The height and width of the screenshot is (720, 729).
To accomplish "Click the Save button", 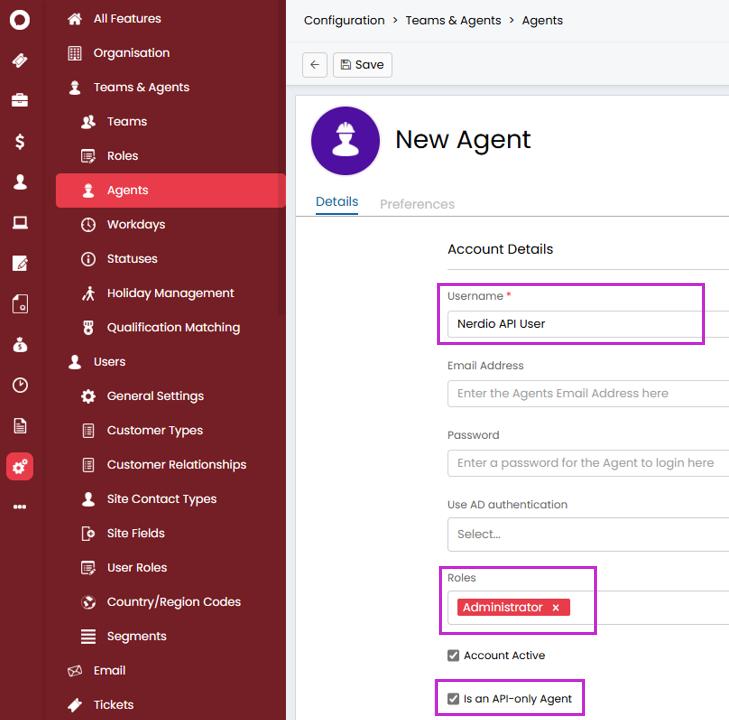I will pyautogui.click(x=362, y=65).
